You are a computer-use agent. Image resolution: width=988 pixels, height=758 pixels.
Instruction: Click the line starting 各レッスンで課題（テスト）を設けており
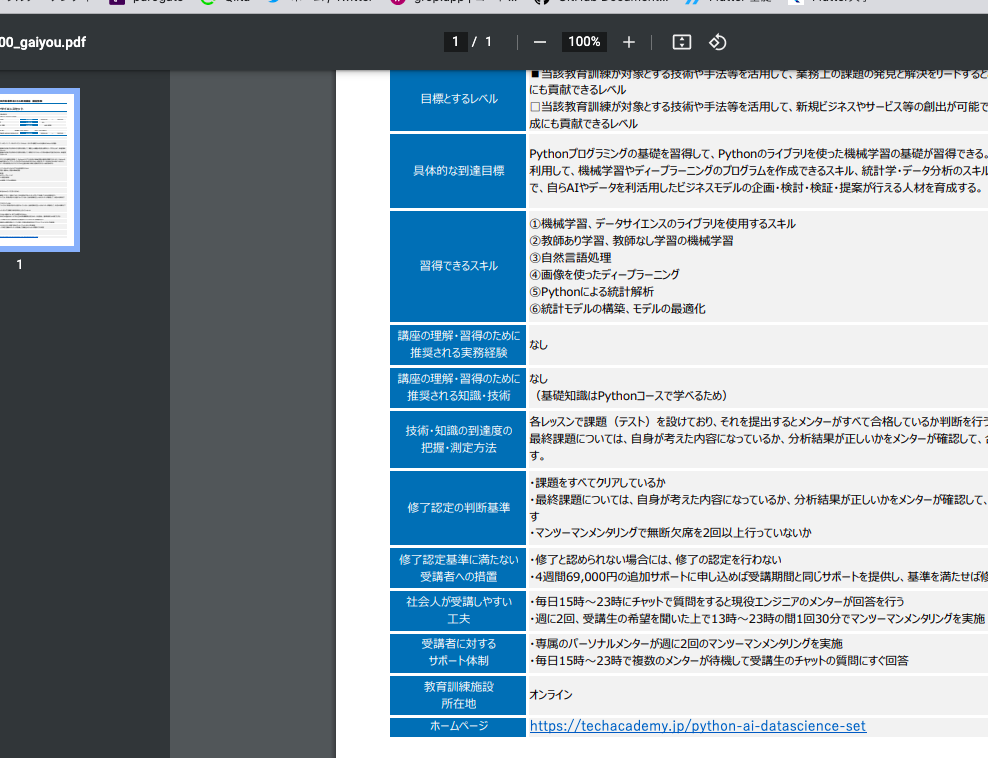(759, 422)
